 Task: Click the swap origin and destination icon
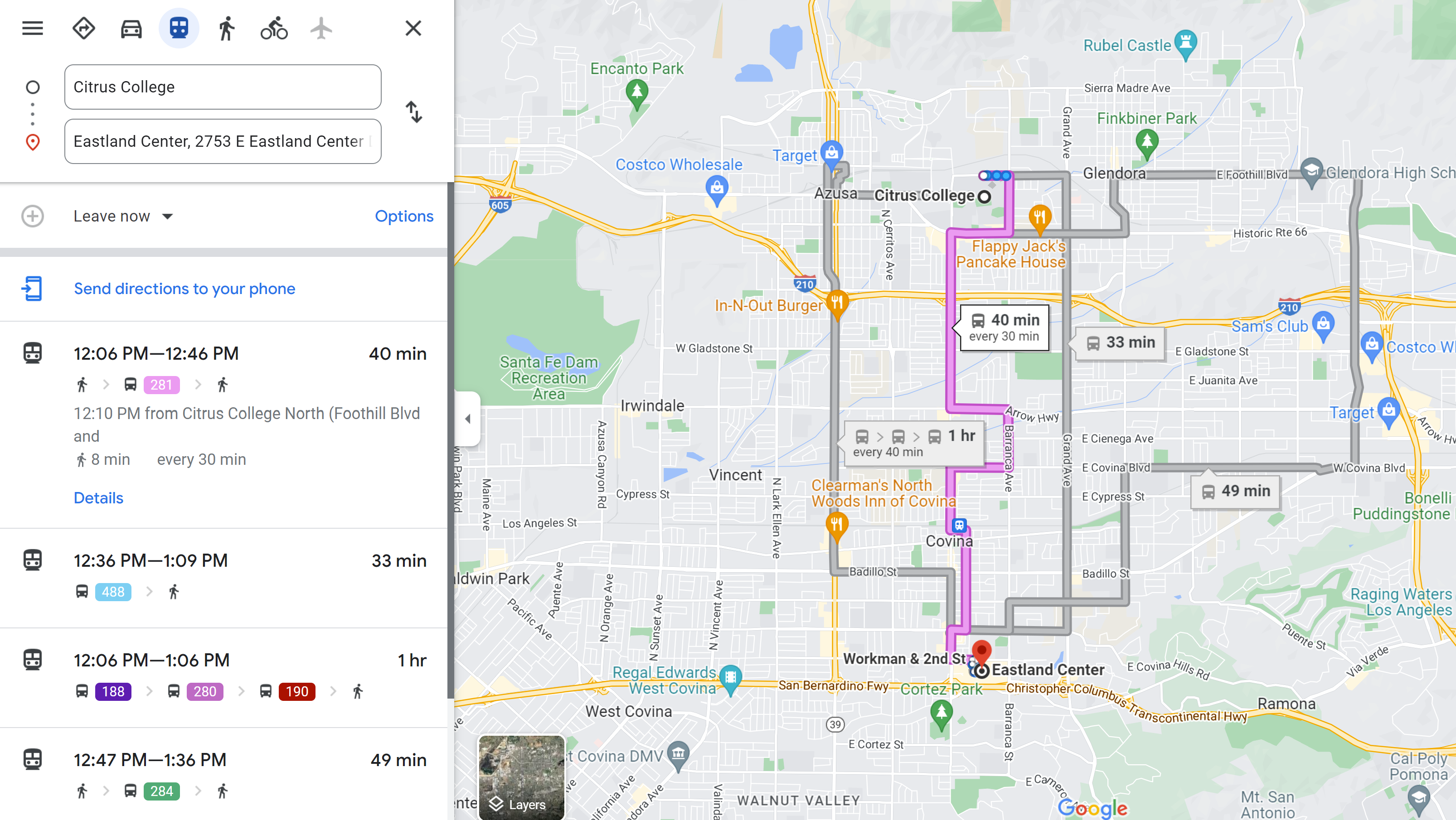[414, 113]
